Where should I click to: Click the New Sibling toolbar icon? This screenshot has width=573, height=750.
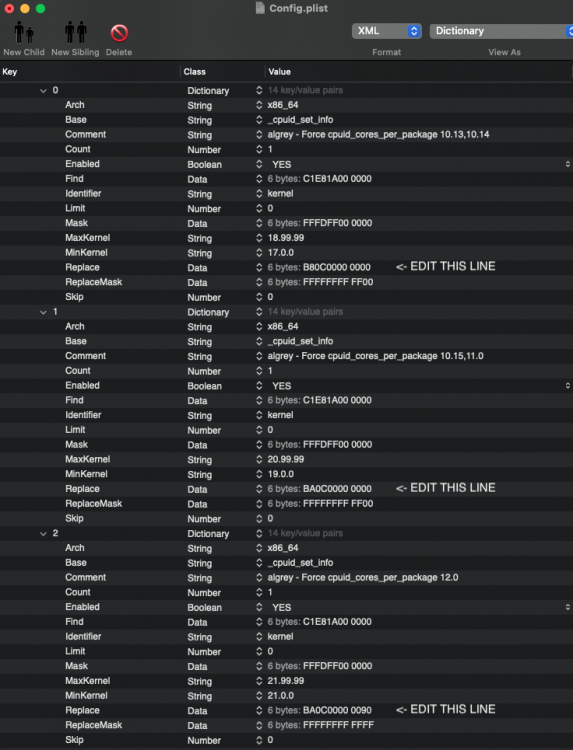tap(76, 33)
